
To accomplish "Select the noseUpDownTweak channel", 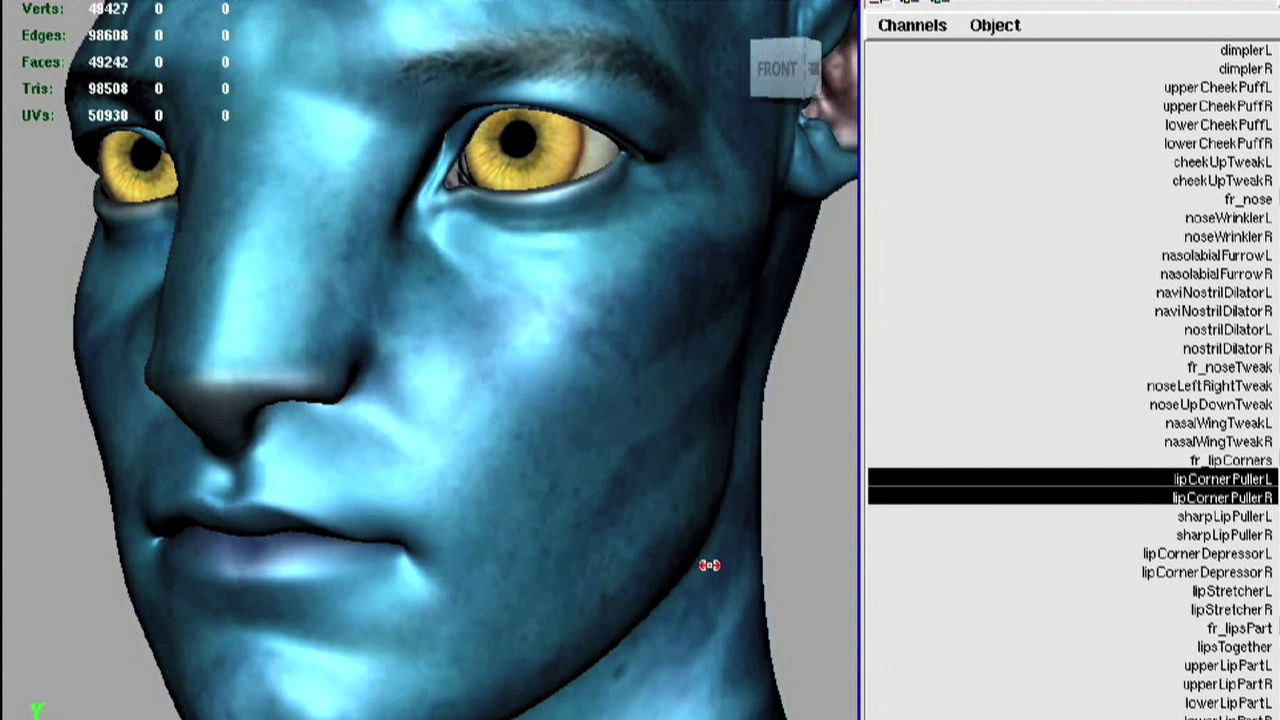I will pos(1210,405).
